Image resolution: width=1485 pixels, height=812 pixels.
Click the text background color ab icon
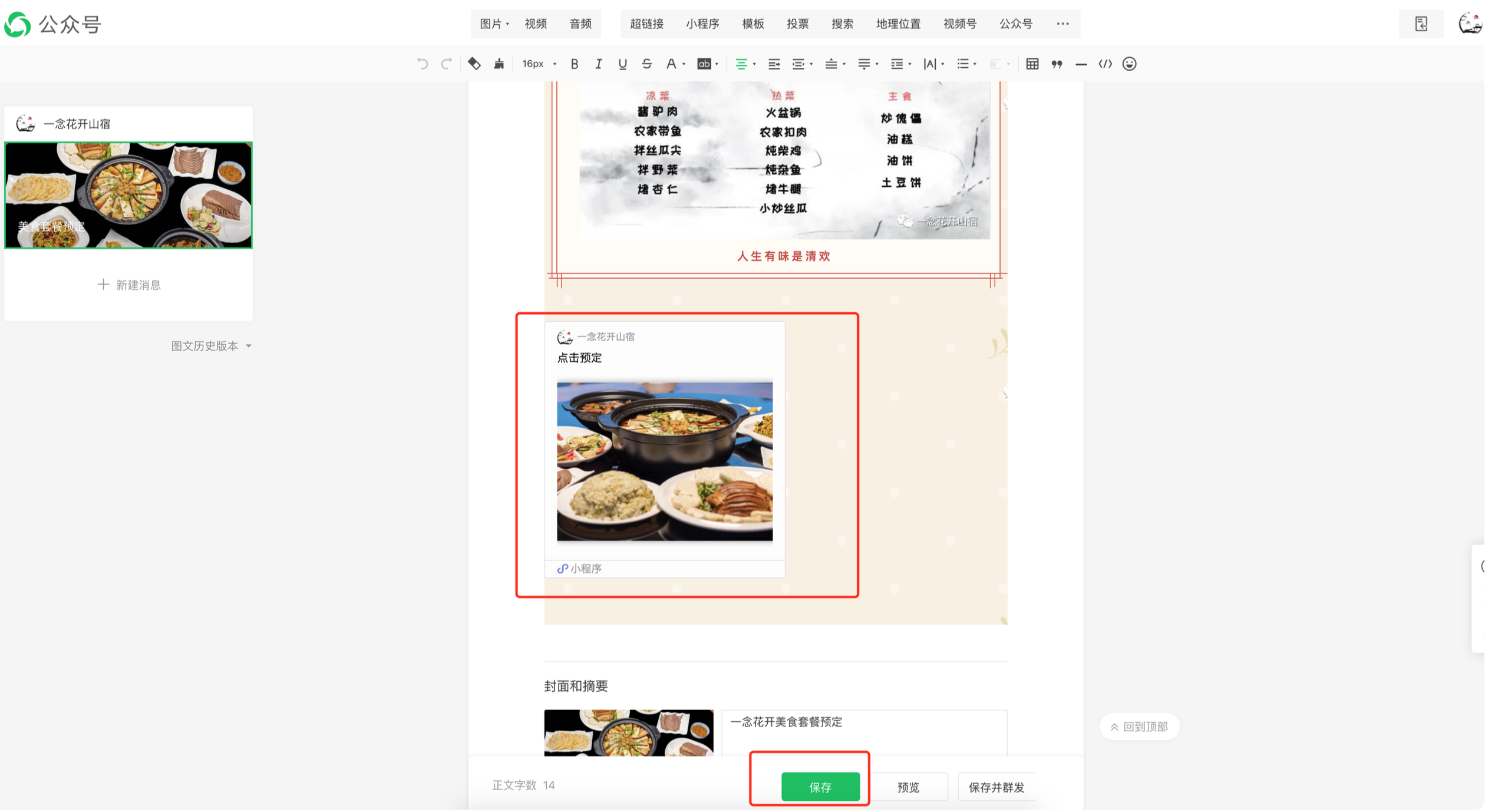tap(704, 64)
